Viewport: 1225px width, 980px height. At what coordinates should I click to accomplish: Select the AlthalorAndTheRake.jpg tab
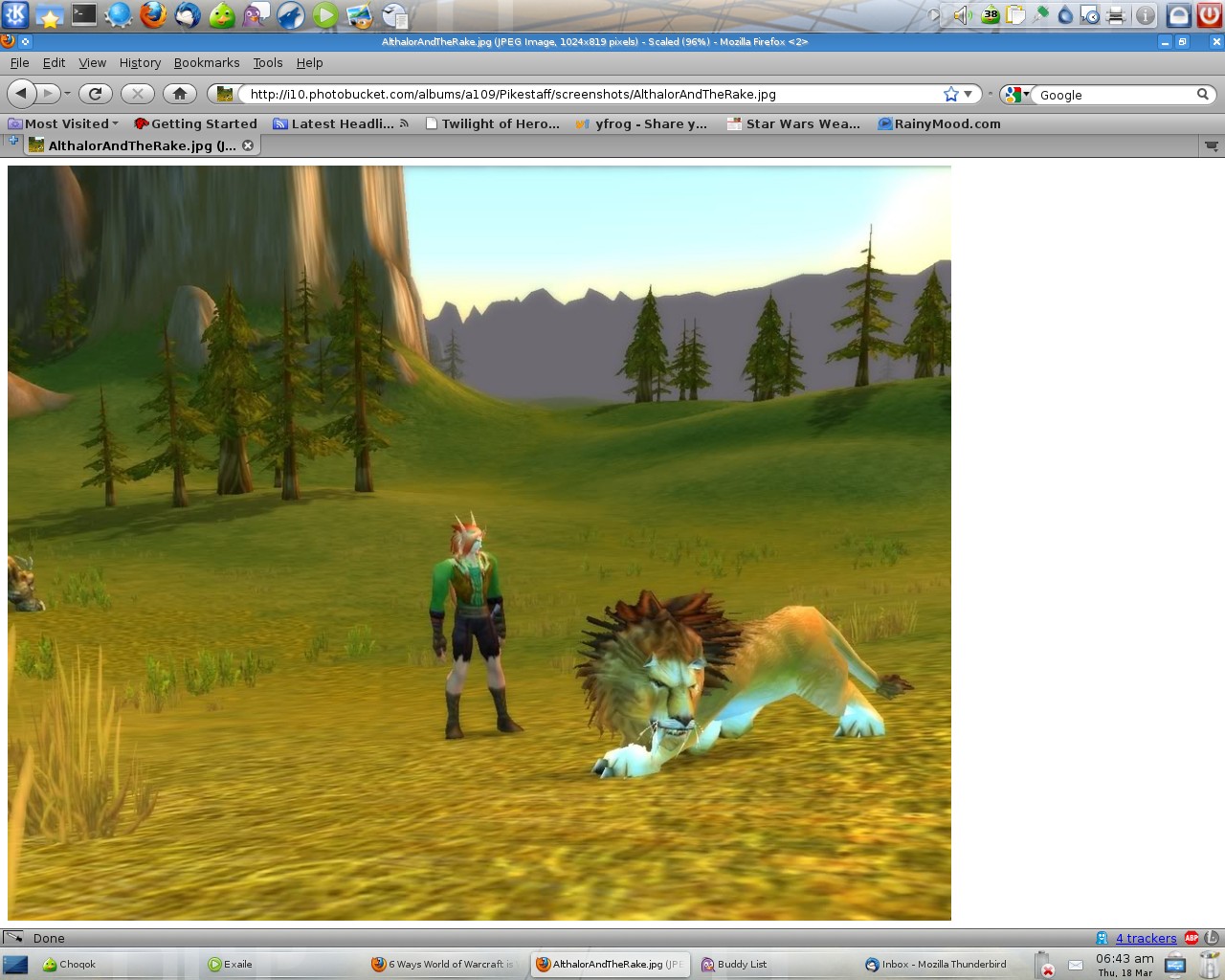pyautogui.click(x=142, y=145)
